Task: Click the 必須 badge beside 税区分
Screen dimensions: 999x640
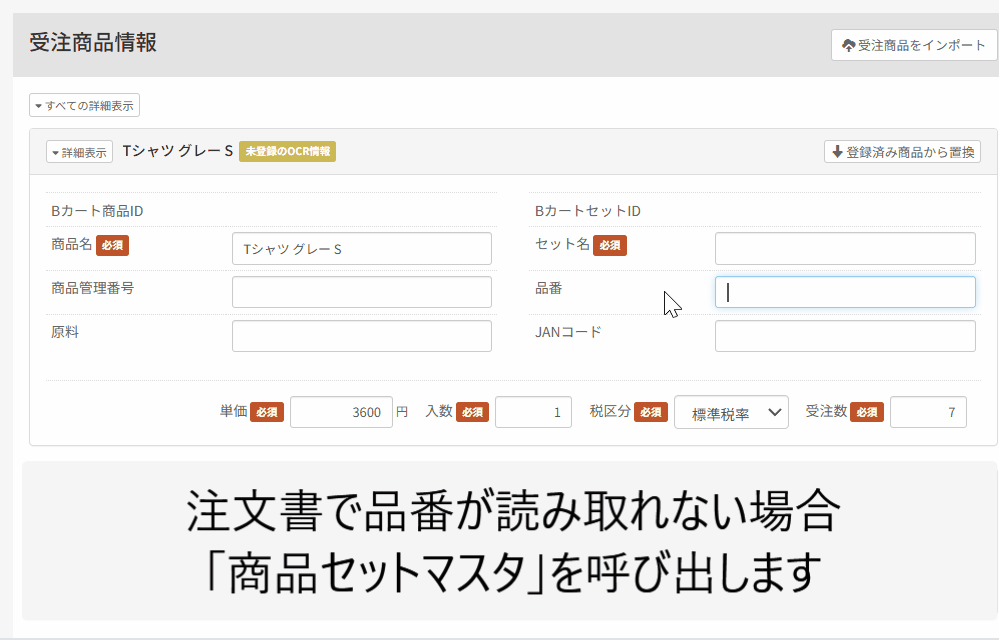Action: 651,412
